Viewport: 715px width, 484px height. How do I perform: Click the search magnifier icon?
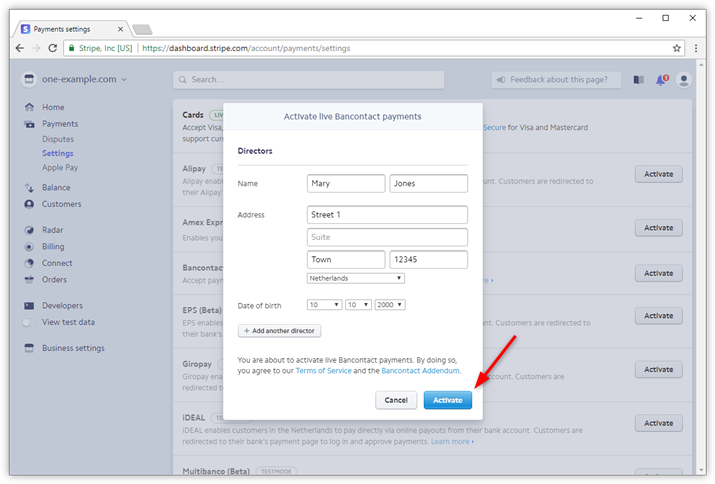pos(182,80)
